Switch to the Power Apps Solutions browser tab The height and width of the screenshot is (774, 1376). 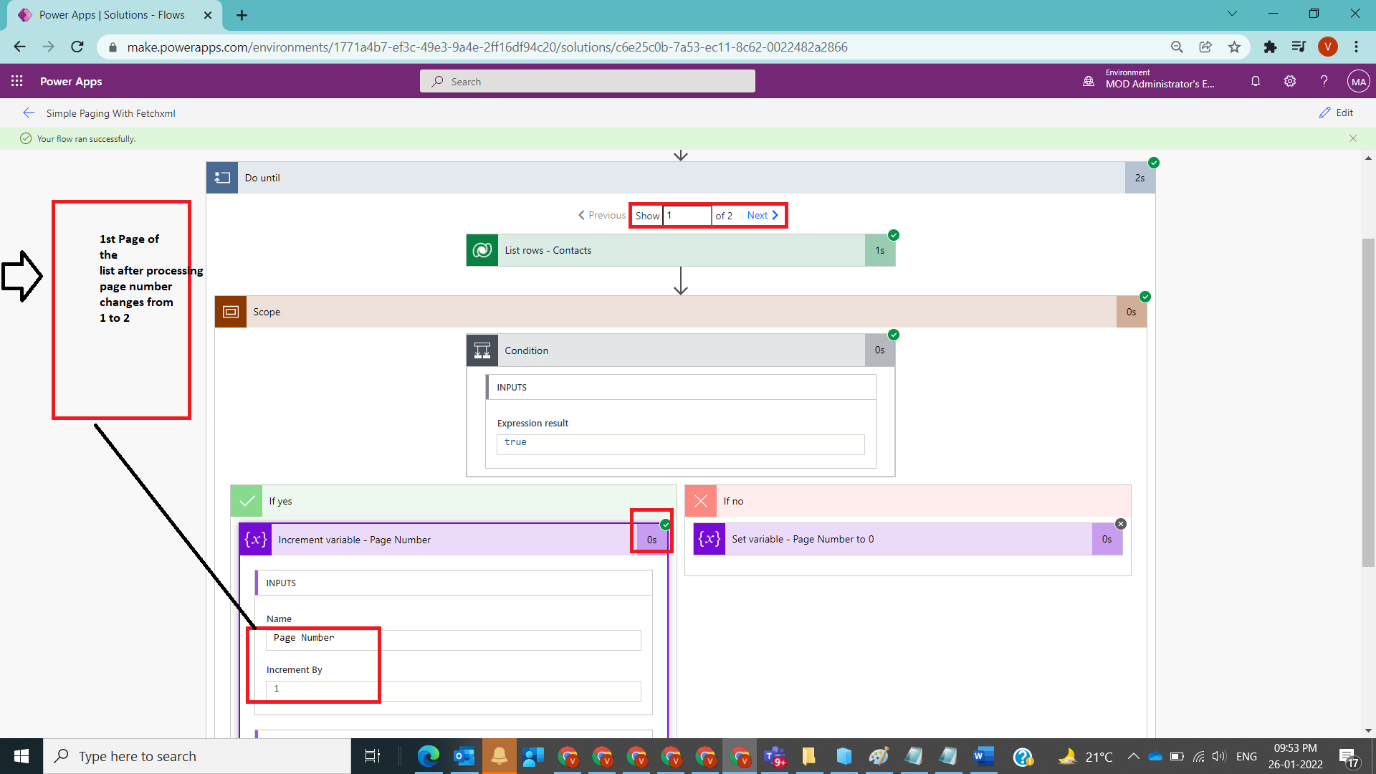point(110,15)
